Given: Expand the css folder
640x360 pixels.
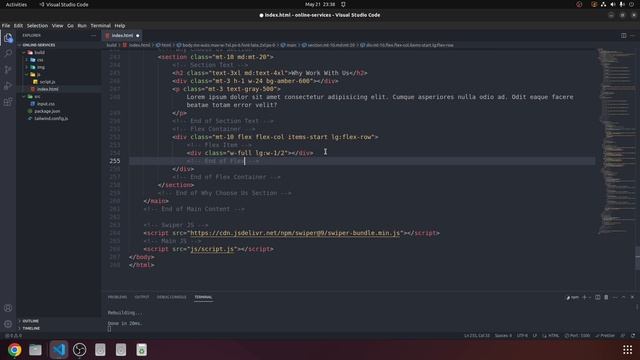Looking at the screenshot, I should [40, 60].
